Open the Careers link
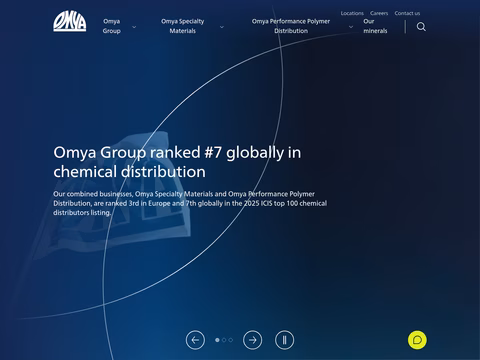The image size is (480, 360). 379,13
